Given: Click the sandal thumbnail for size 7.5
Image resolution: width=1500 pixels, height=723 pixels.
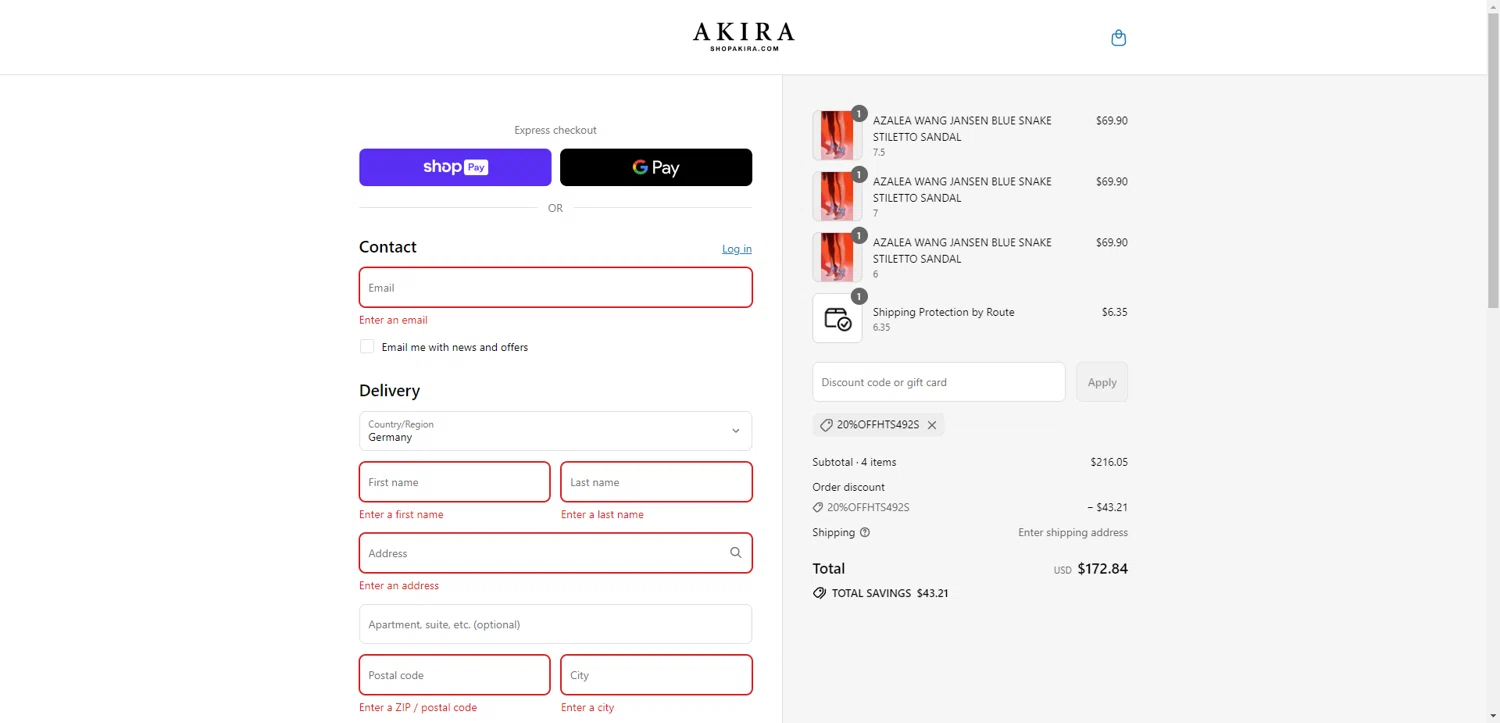Looking at the screenshot, I should click(837, 135).
